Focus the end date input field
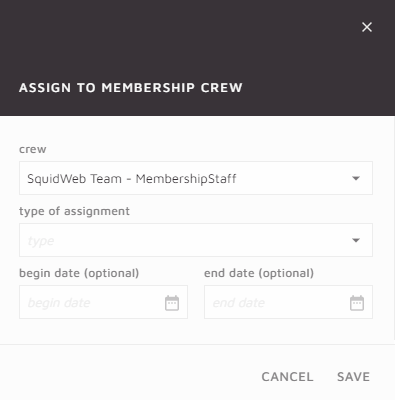Viewport: 395px width, 400px height. [x=288, y=302]
